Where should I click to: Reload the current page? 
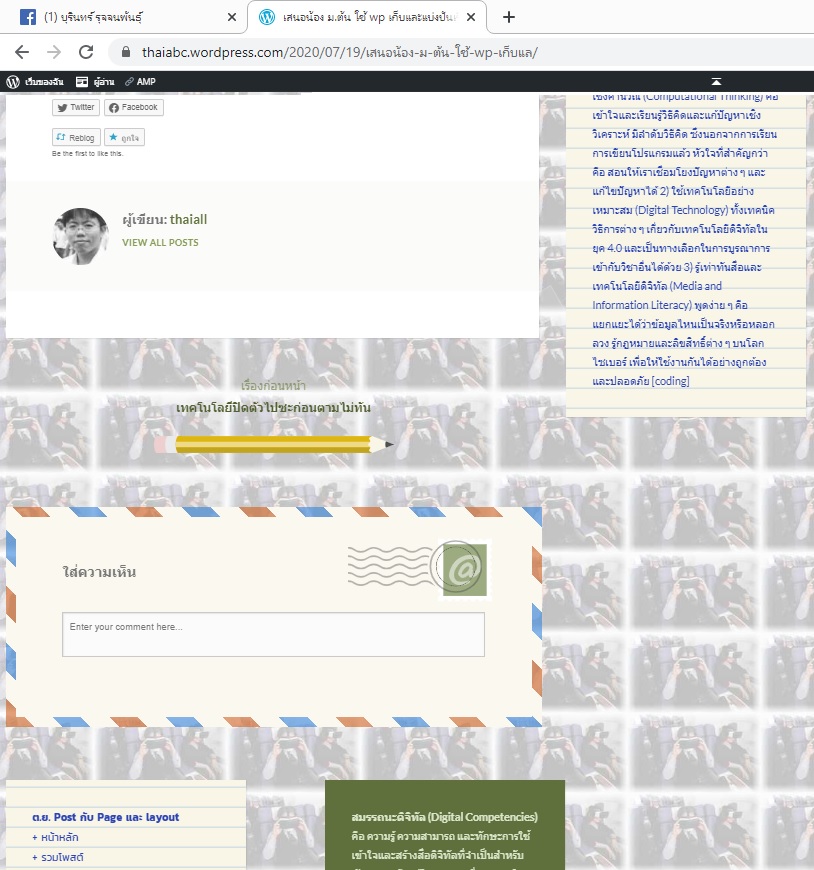point(86,52)
